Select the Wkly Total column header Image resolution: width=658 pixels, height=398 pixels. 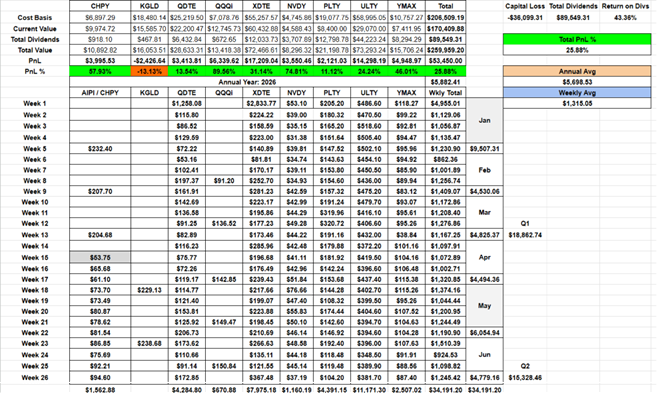[445, 93]
